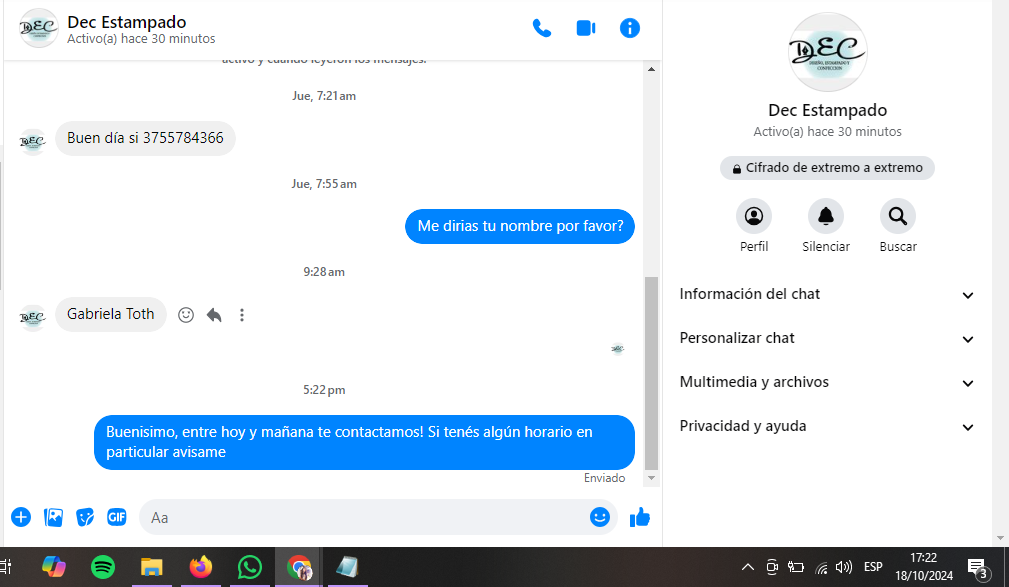Click Cifrado de extremo a extremo badge

point(828,168)
